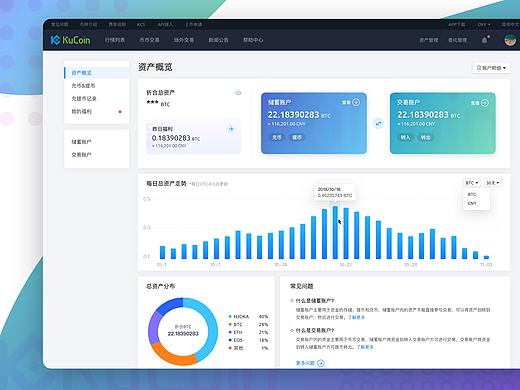This screenshot has width=520, height=390.
Task: Click the 更多问题 link
Action: pyautogui.click(x=305, y=363)
